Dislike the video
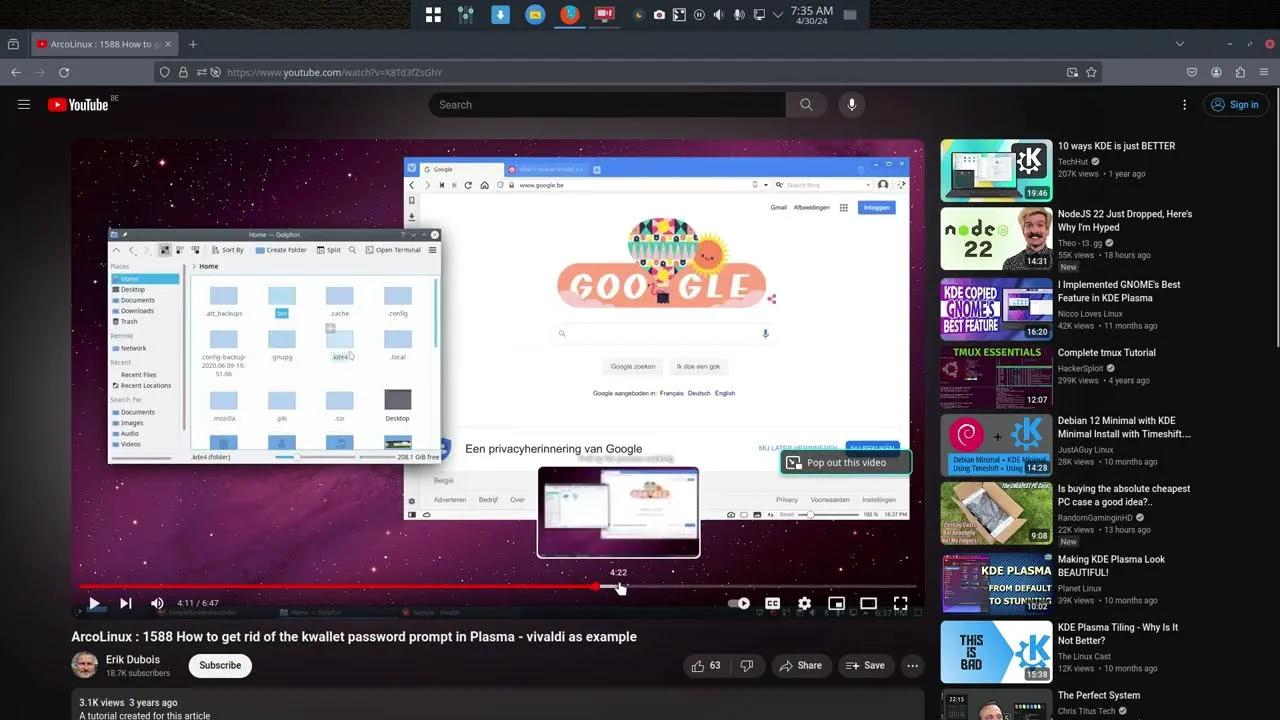The image size is (1280, 720). [746, 665]
